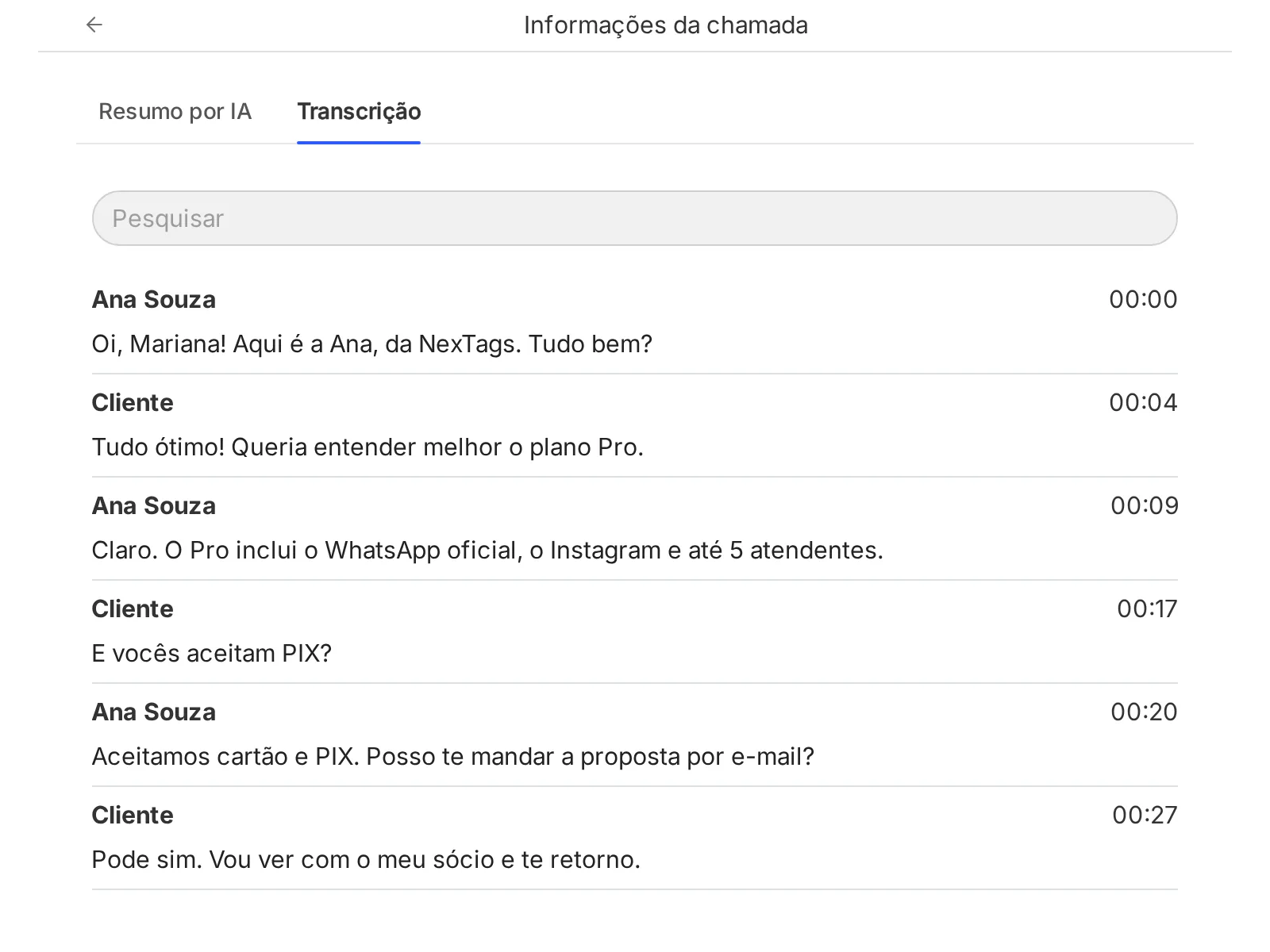Select line 'E vocês aceitam PIX?'
Image resolution: width=1270 pixels, height=952 pixels.
pos(212,653)
